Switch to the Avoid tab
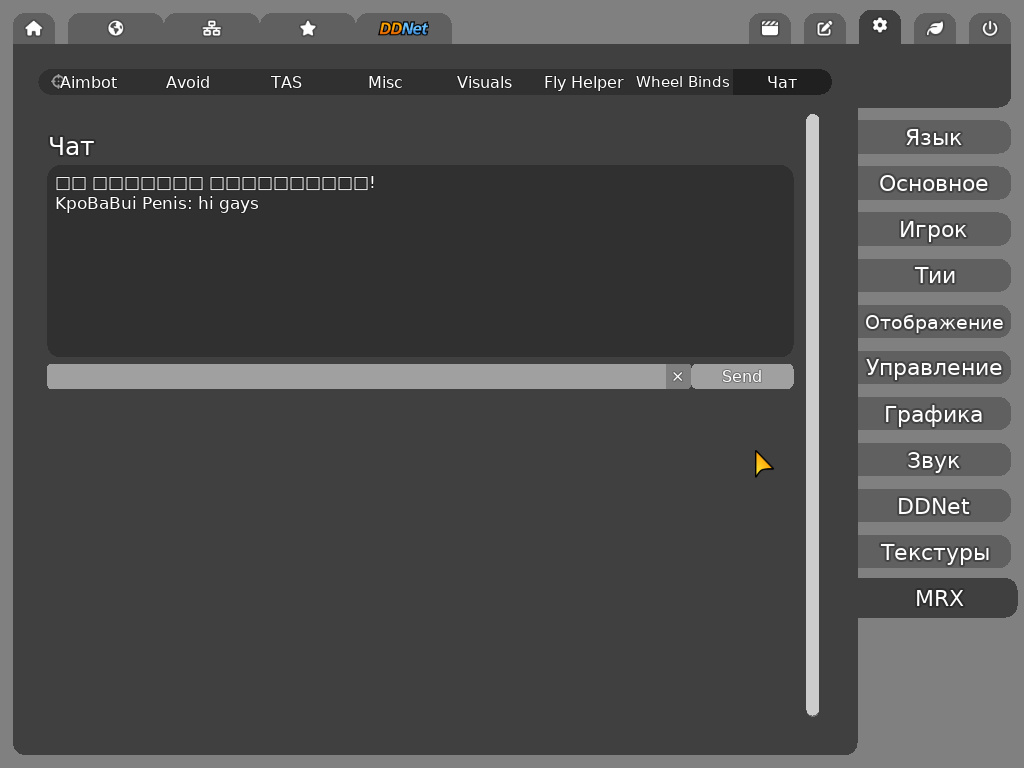1024x768 pixels. (187, 82)
